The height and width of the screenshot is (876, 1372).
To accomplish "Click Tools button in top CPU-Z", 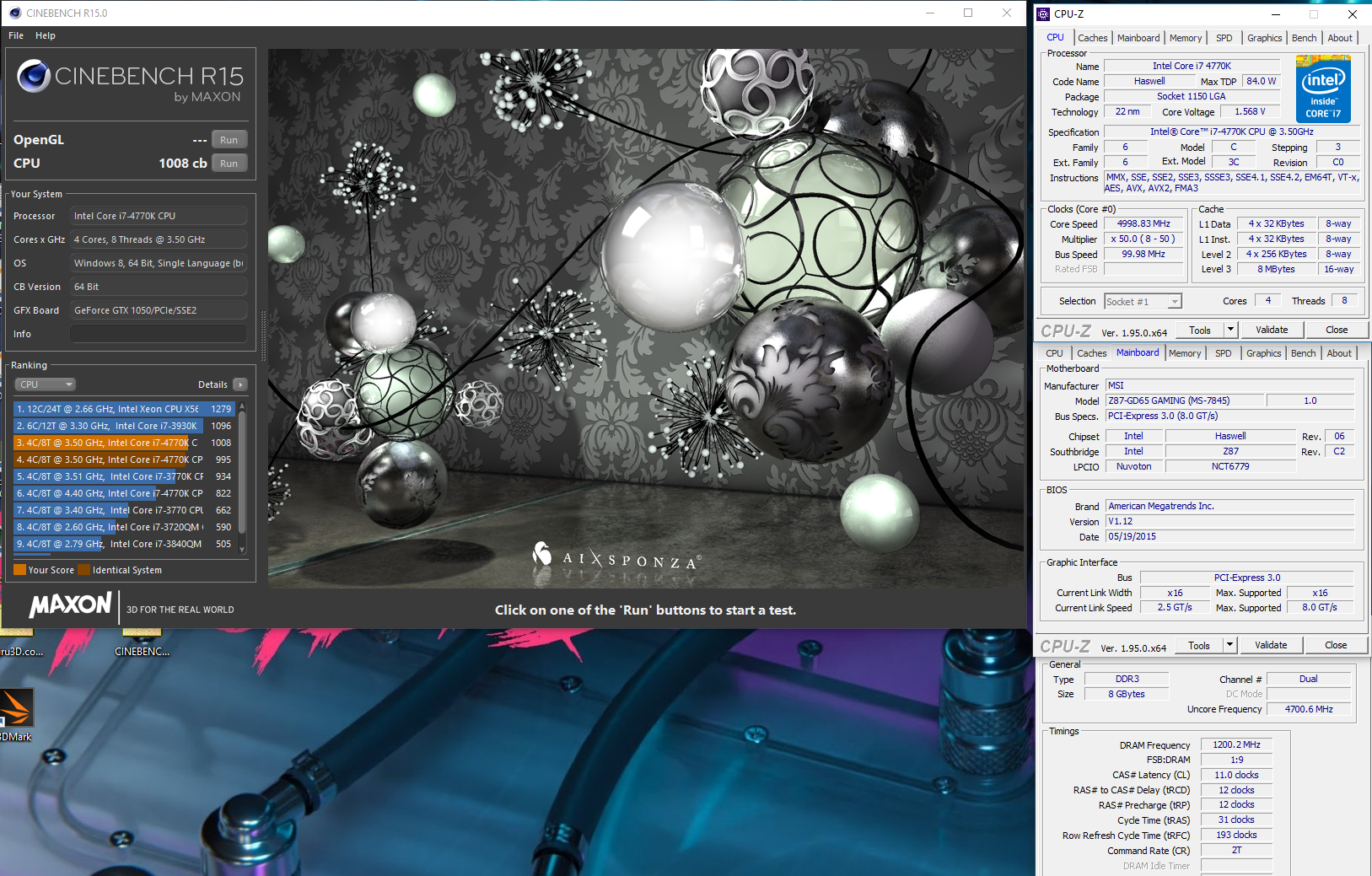I will point(1199,331).
